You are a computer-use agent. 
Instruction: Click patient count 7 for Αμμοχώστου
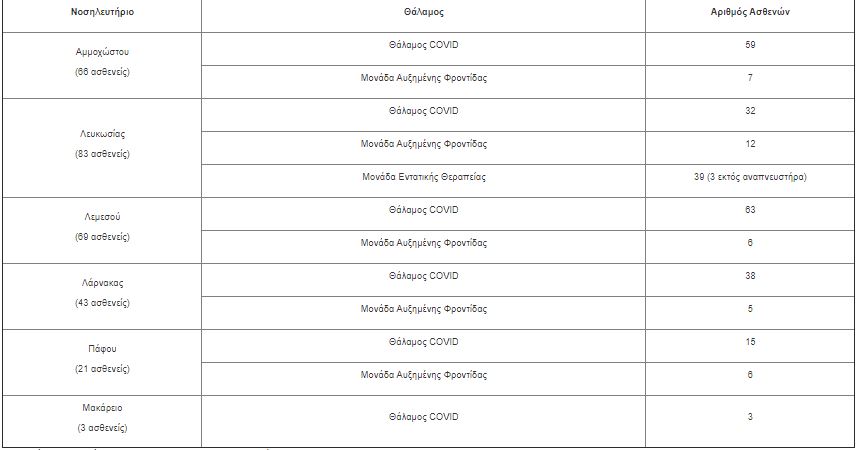click(750, 78)
